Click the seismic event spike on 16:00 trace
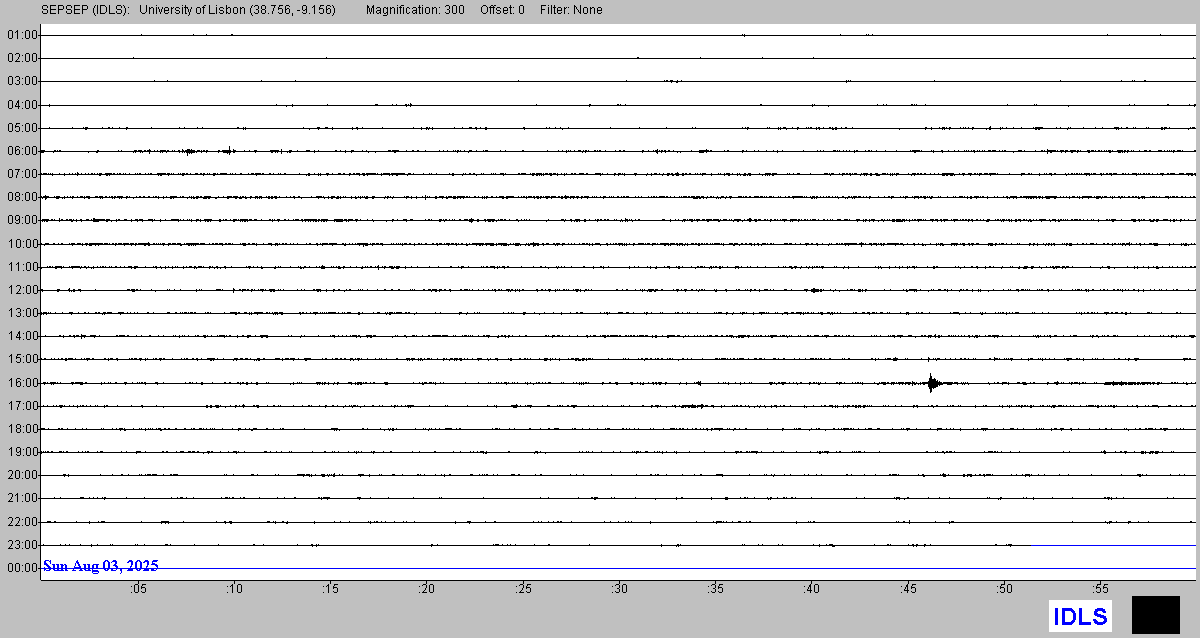 932,383
